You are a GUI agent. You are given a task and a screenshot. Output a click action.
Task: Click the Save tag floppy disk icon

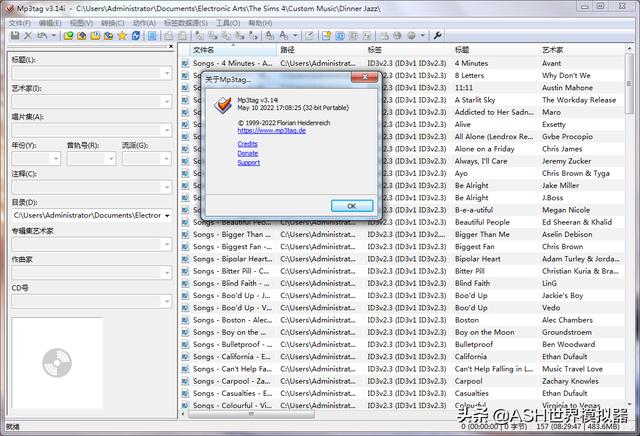coord(15,36)
